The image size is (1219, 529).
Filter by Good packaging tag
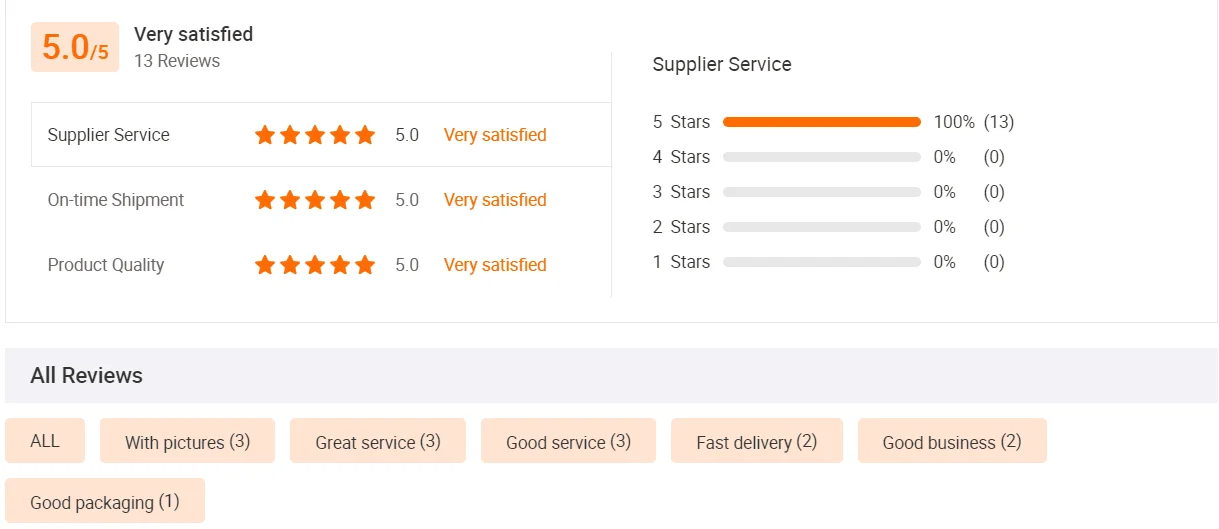coord(105,501)
